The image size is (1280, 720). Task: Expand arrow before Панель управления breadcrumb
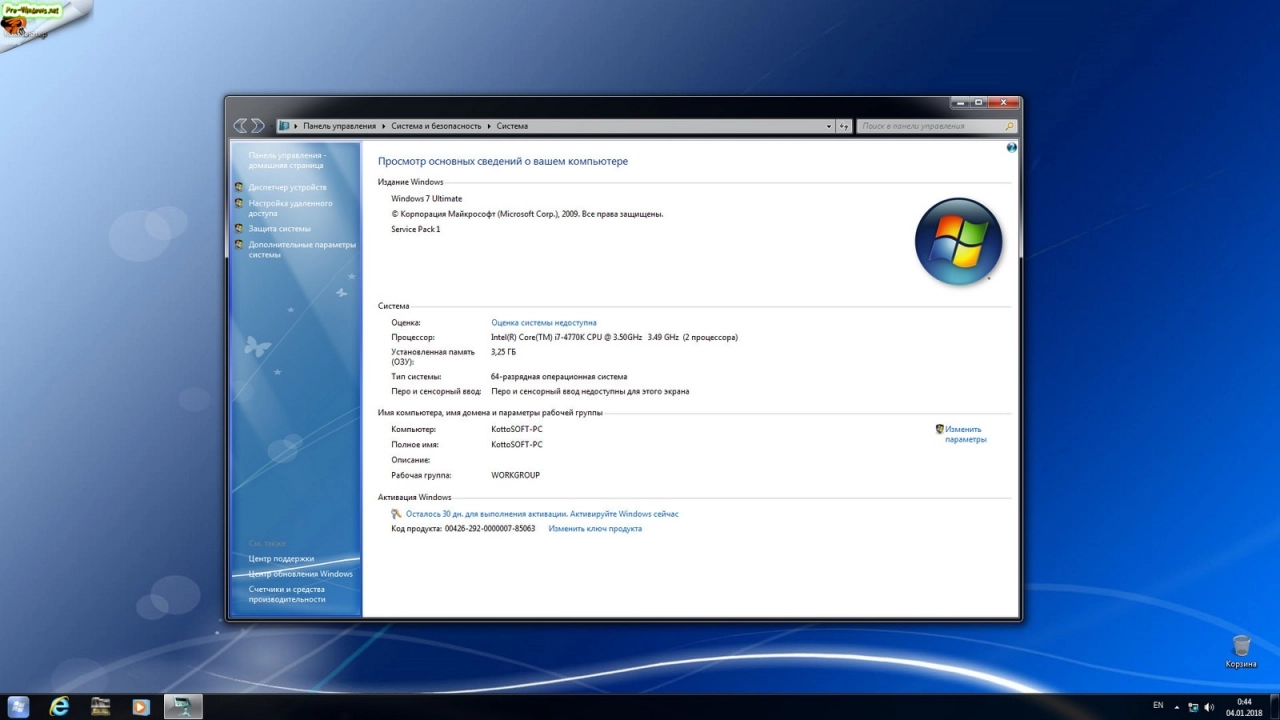296,126
